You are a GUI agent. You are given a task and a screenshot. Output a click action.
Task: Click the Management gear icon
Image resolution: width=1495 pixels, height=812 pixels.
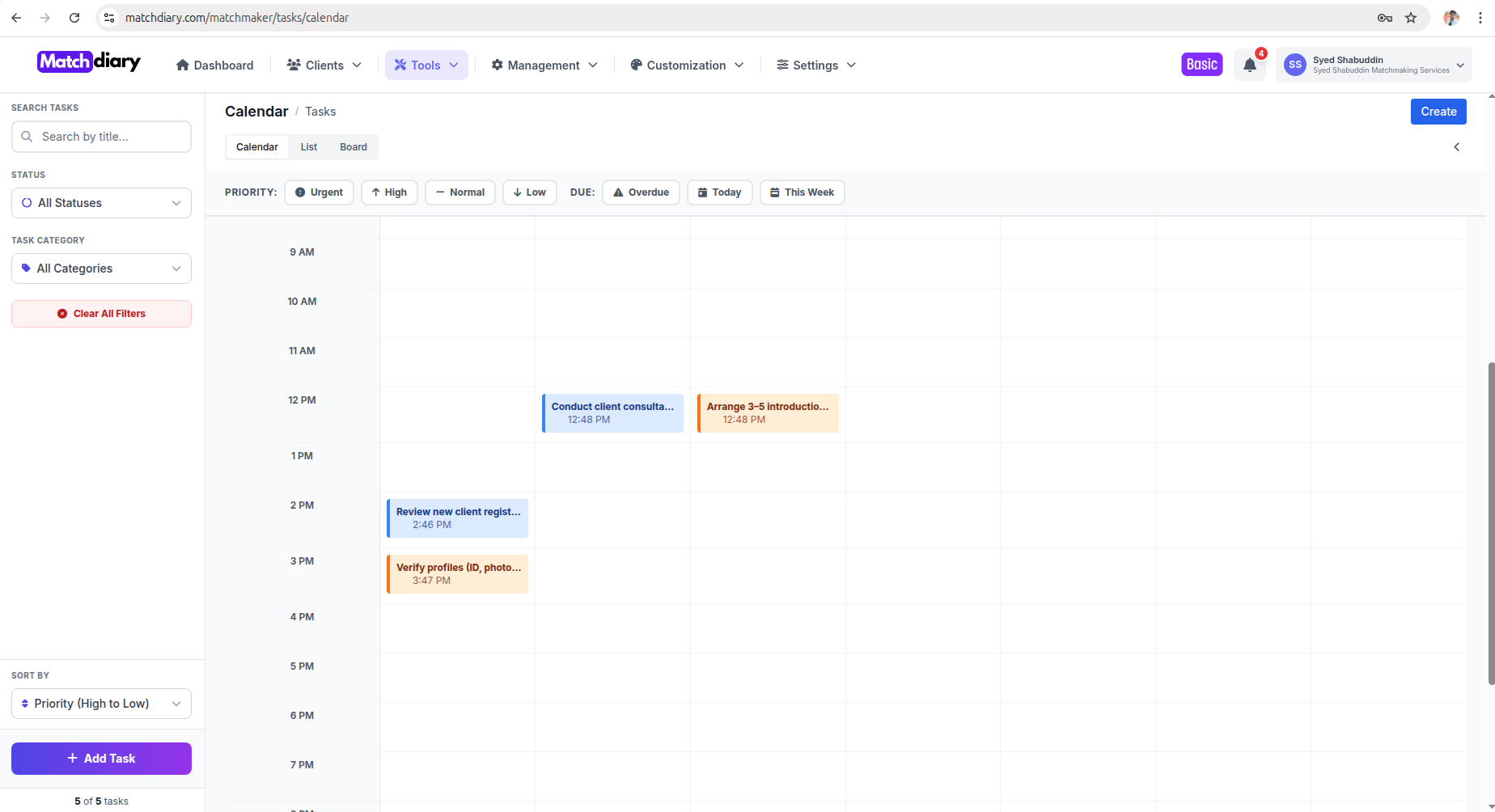(x=497, y=65)
